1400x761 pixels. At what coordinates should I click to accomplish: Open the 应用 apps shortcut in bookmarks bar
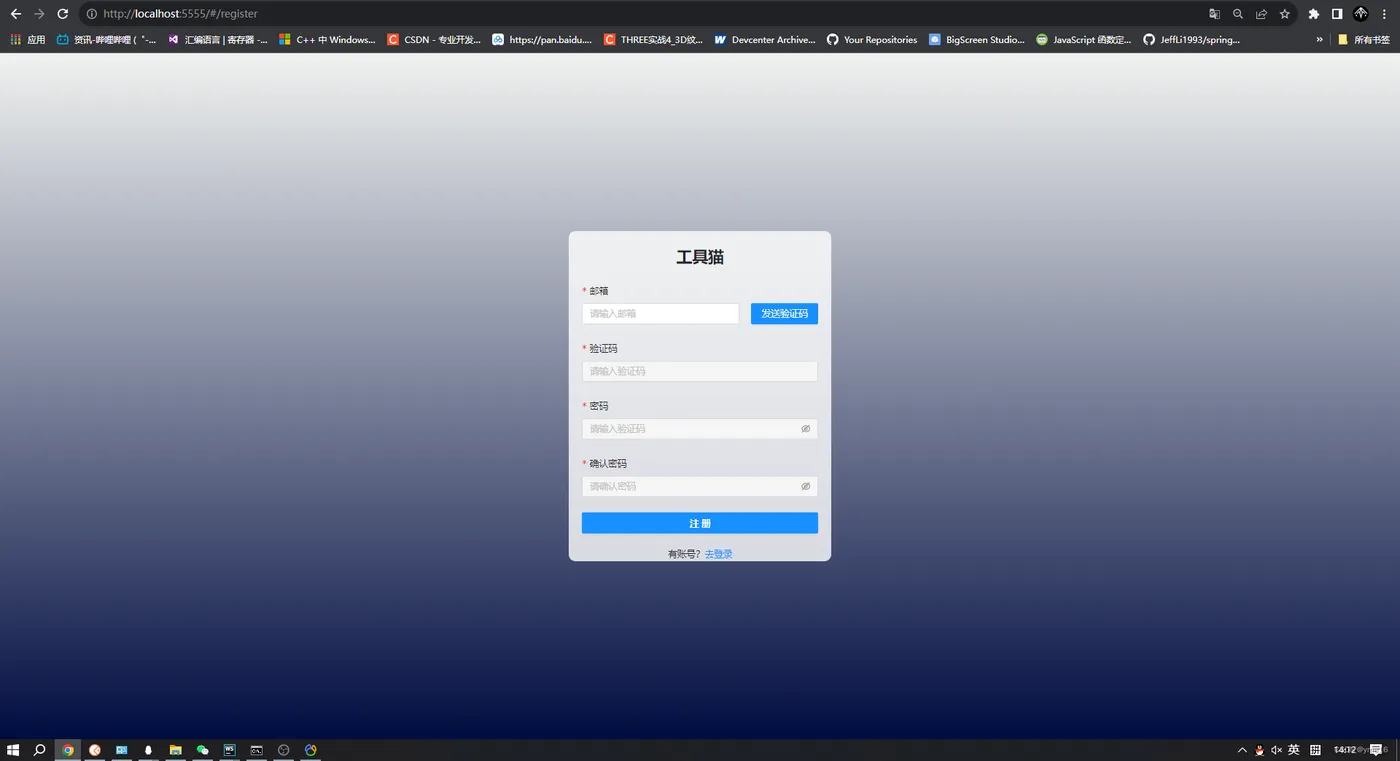point(27,40)
